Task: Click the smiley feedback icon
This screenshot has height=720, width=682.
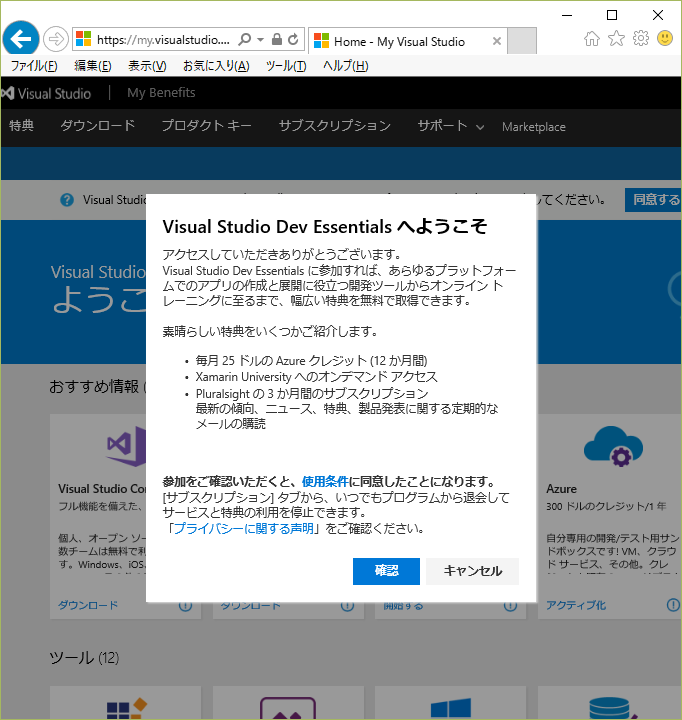Action: tap(665, 38)
